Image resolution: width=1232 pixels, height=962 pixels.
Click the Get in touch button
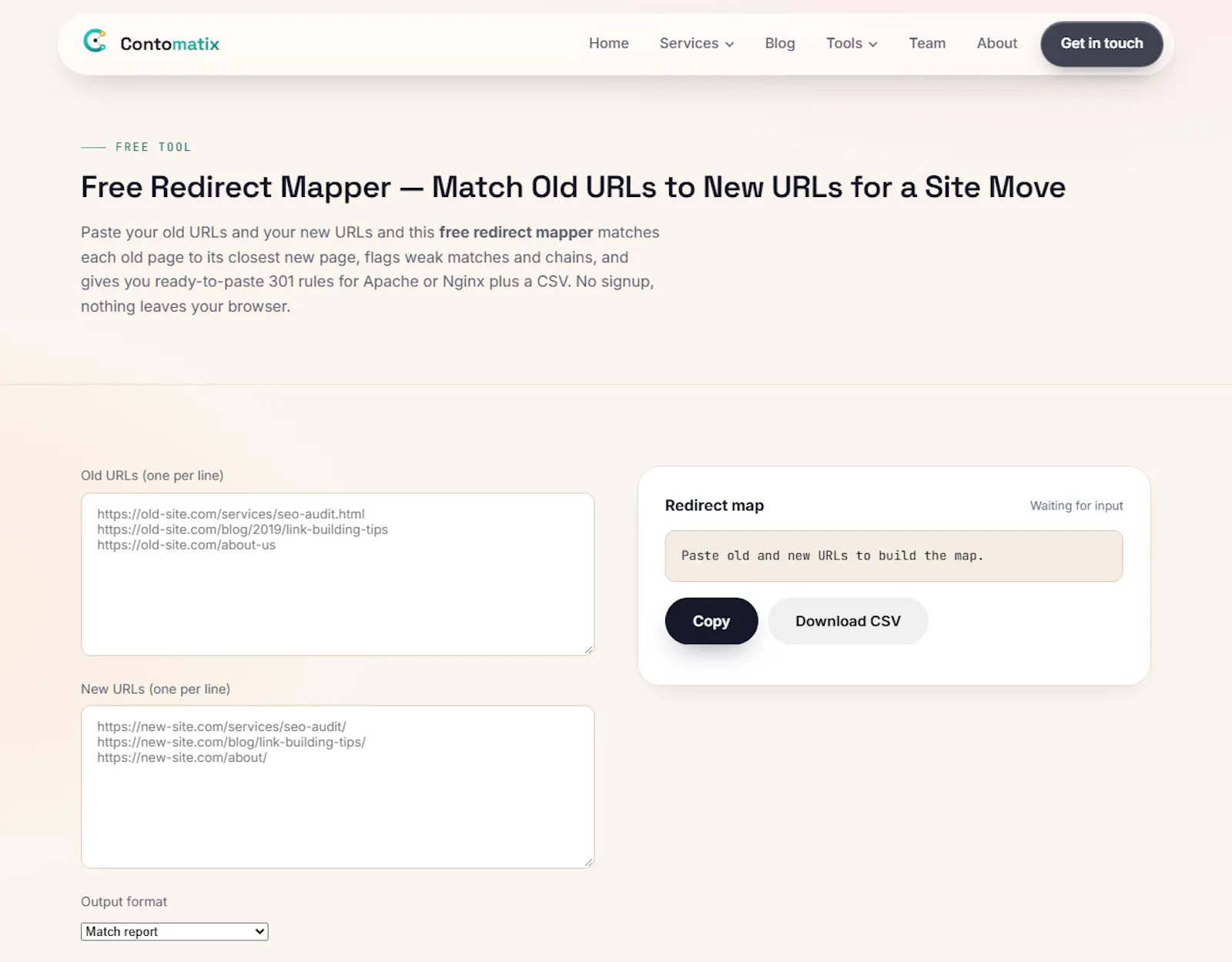point(1102,44)
